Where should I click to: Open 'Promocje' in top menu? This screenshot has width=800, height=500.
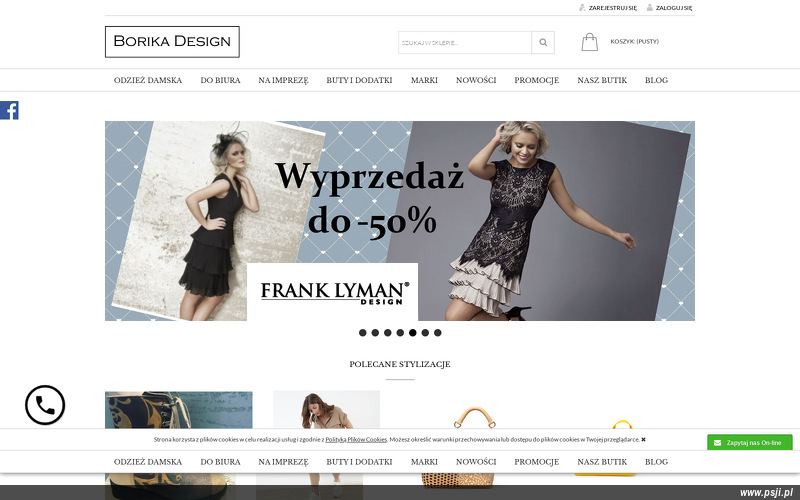537,80
